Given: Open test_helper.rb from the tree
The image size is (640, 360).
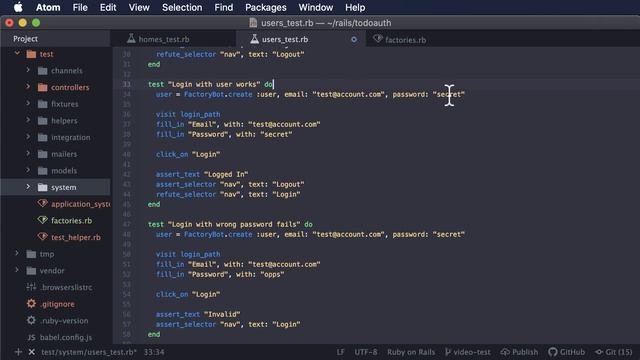Looking at the screenshot, I should (x=76, y=237).
